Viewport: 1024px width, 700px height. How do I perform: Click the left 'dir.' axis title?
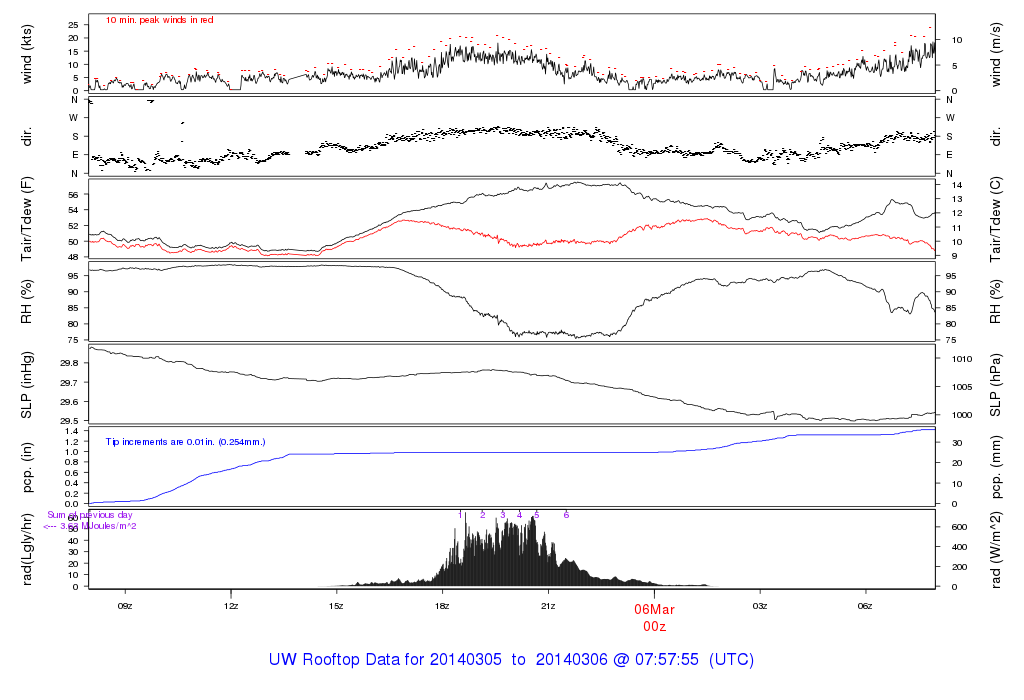(27, 137)
